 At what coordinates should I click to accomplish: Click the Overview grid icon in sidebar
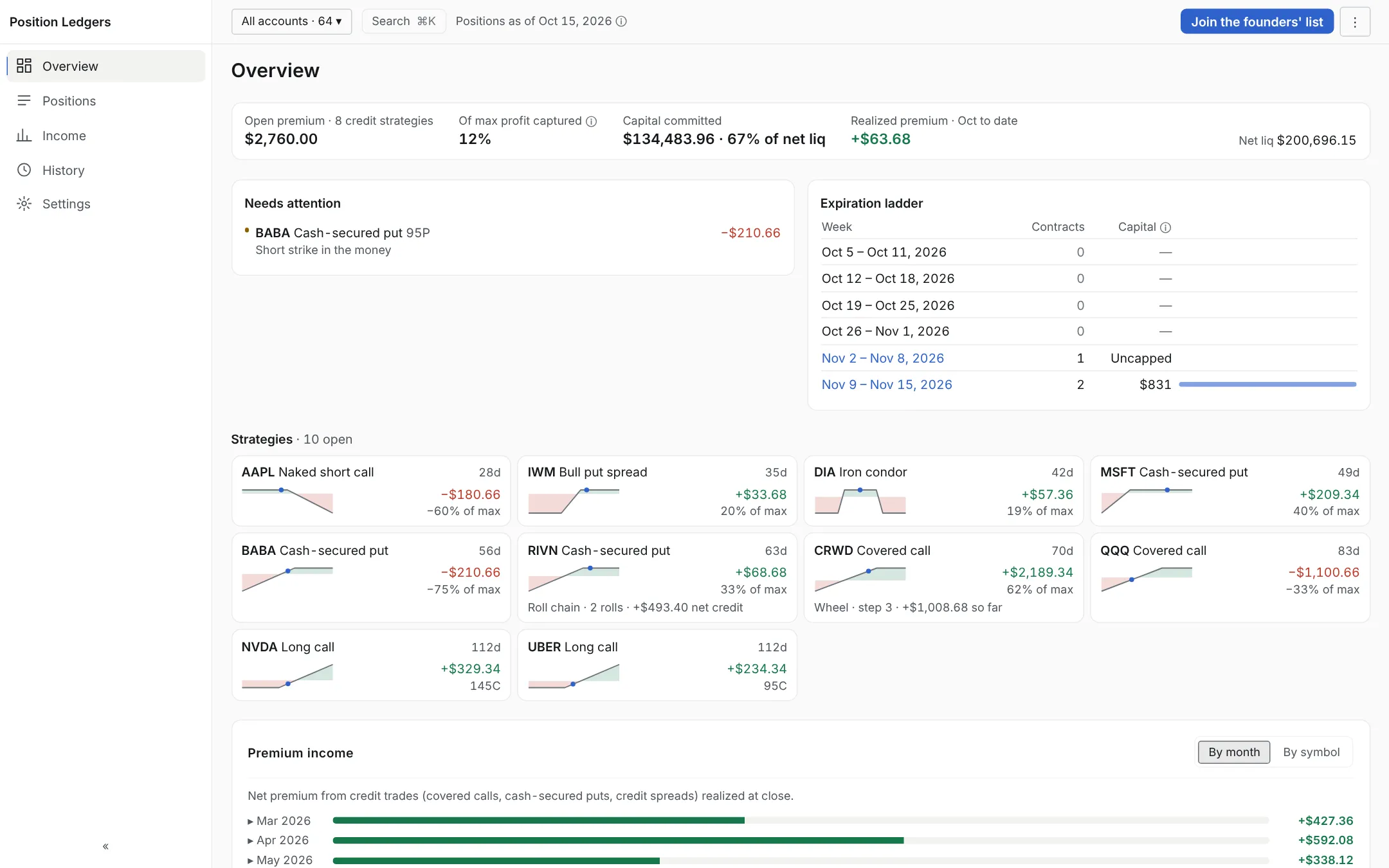(24, 66)
